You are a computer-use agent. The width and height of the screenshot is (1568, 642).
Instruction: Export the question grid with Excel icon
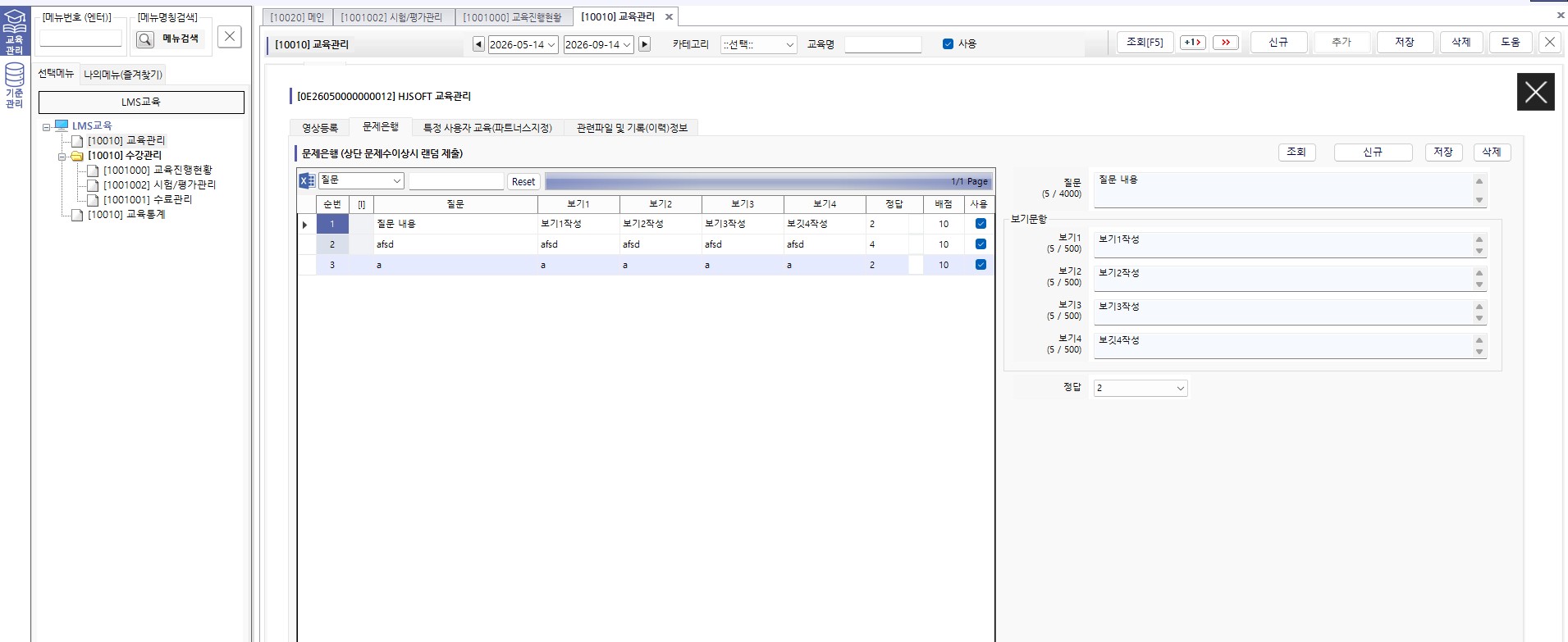pos(307,181)
